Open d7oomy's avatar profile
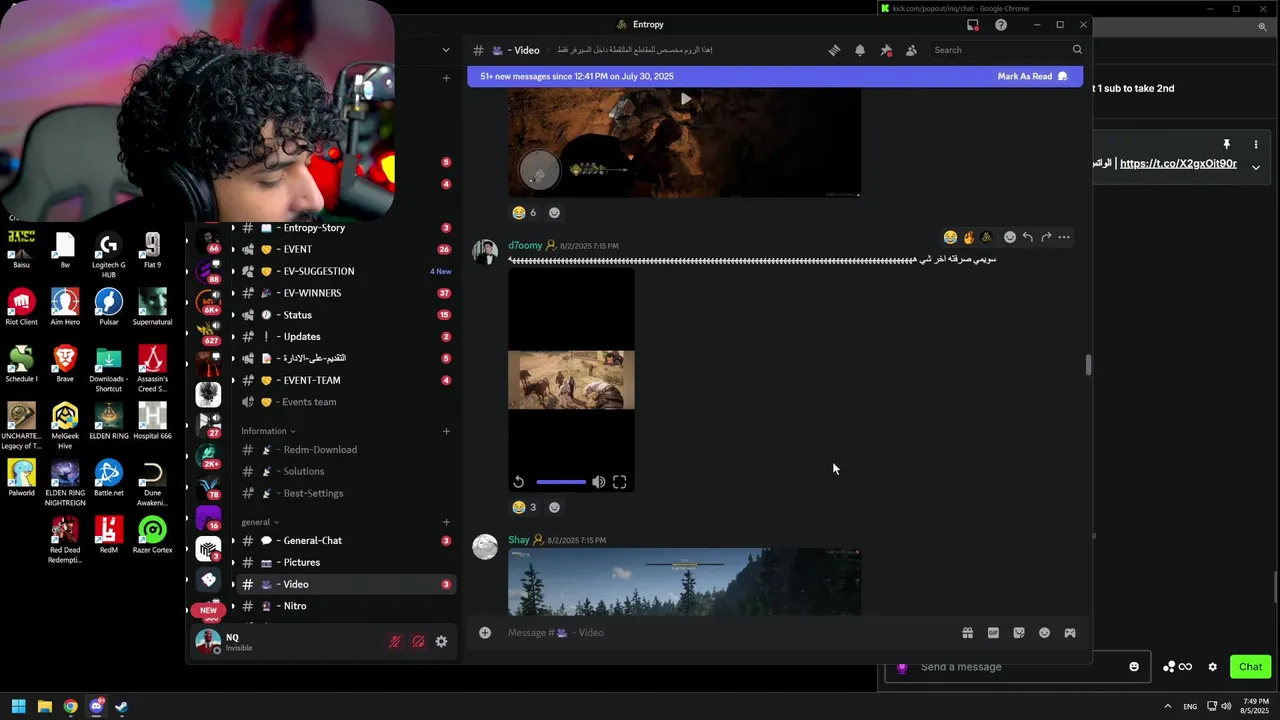Viewport: 1280px width, 720px height. [x=485, y=252]
